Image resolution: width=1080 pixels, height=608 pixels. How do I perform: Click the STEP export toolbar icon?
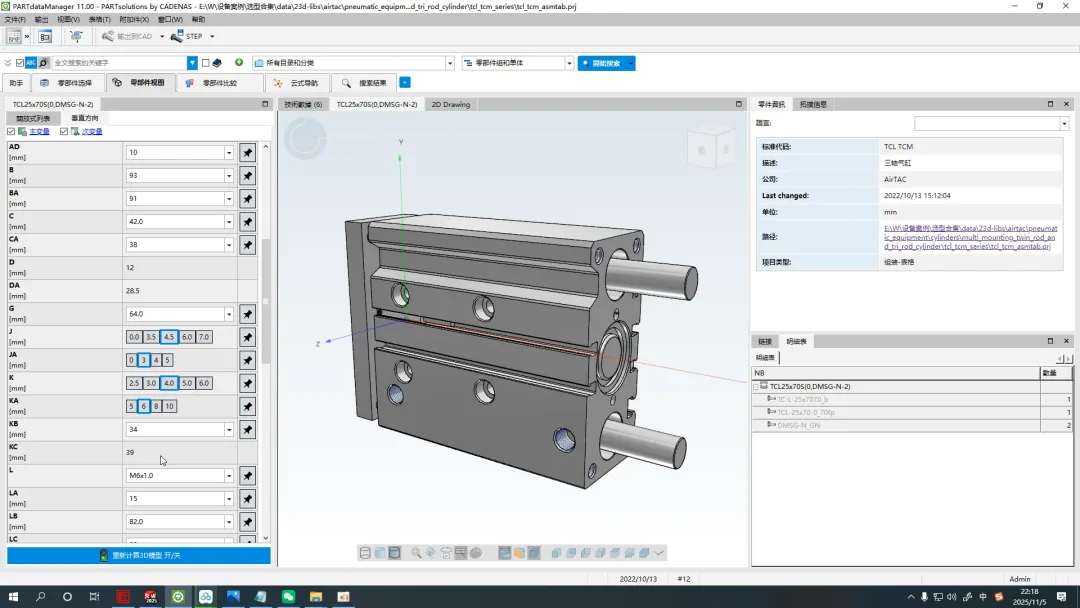tap(177, 36)
